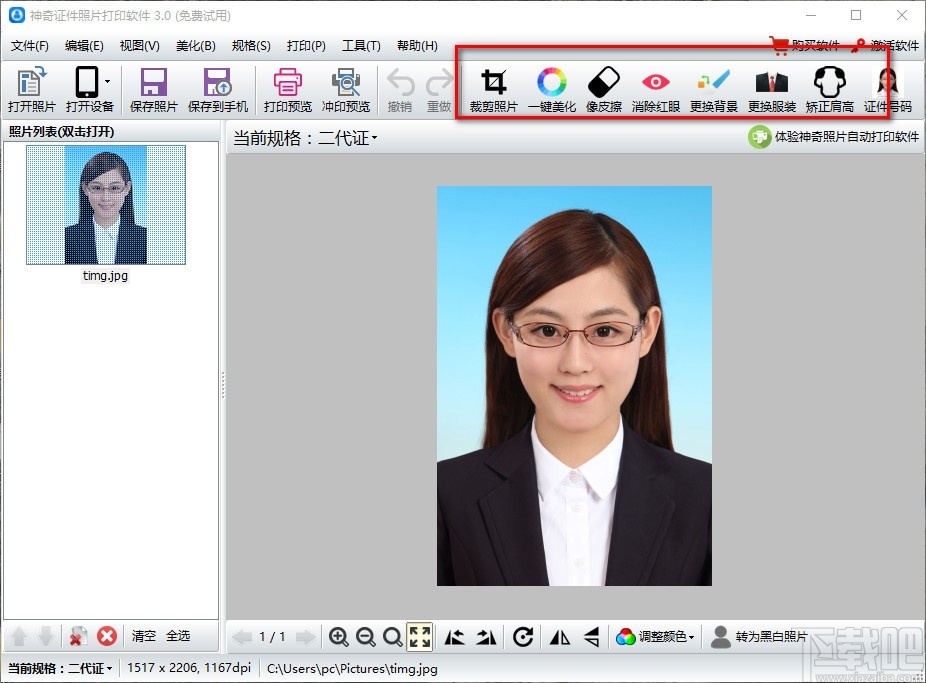Select the timg.jpg thumbnail in photo list

pyautogui.click(x=106, y=205)
